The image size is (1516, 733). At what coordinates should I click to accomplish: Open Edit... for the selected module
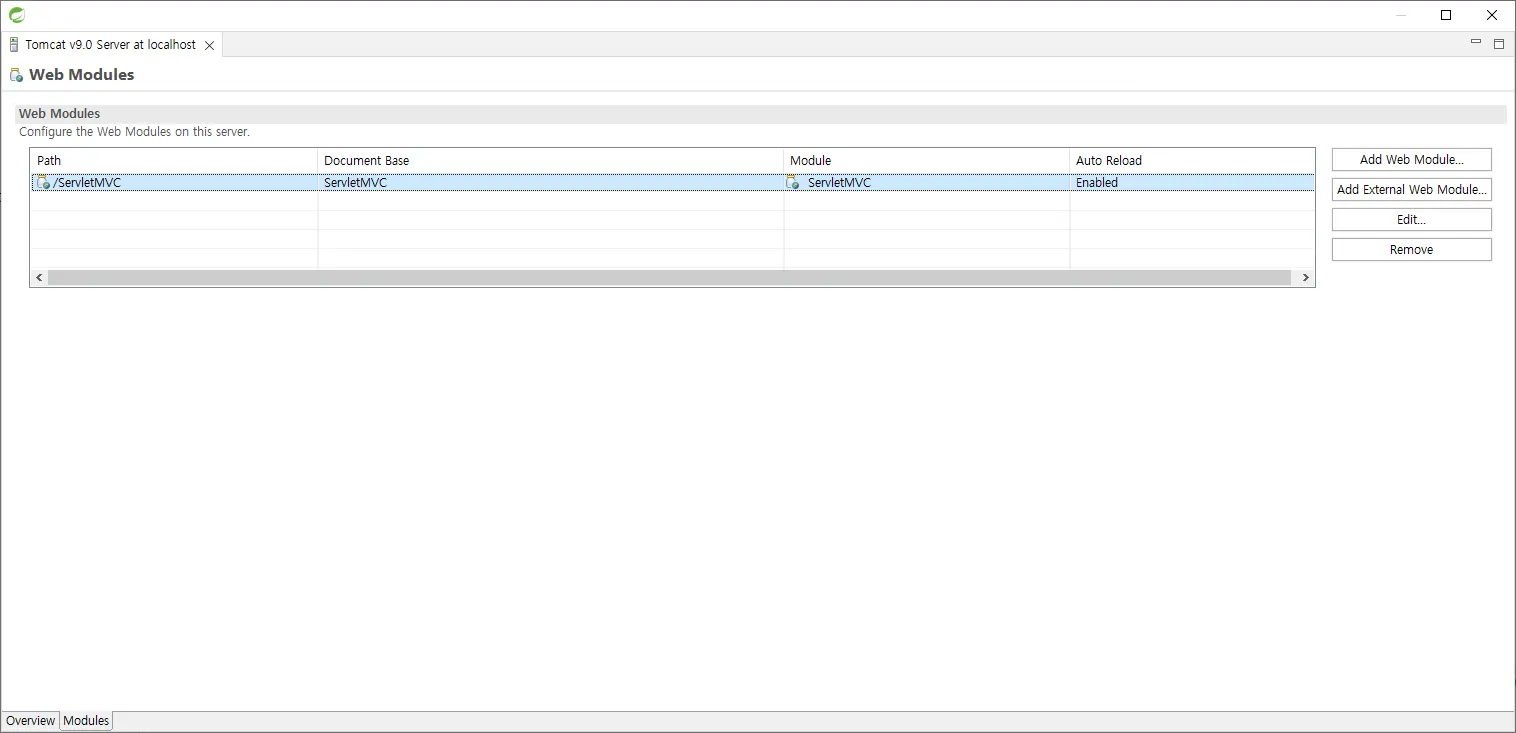[1412, 220]
